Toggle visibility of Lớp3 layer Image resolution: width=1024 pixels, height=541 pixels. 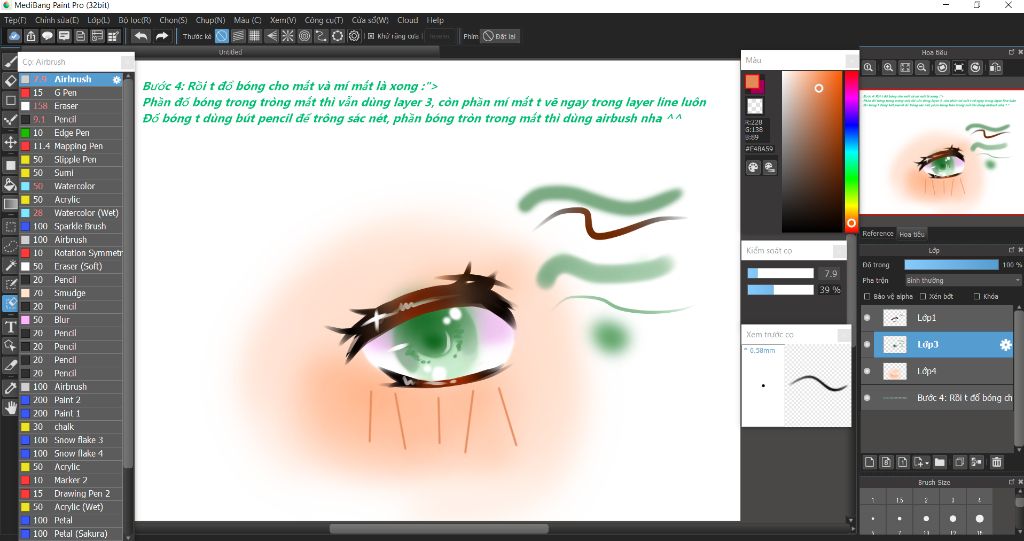867,344
